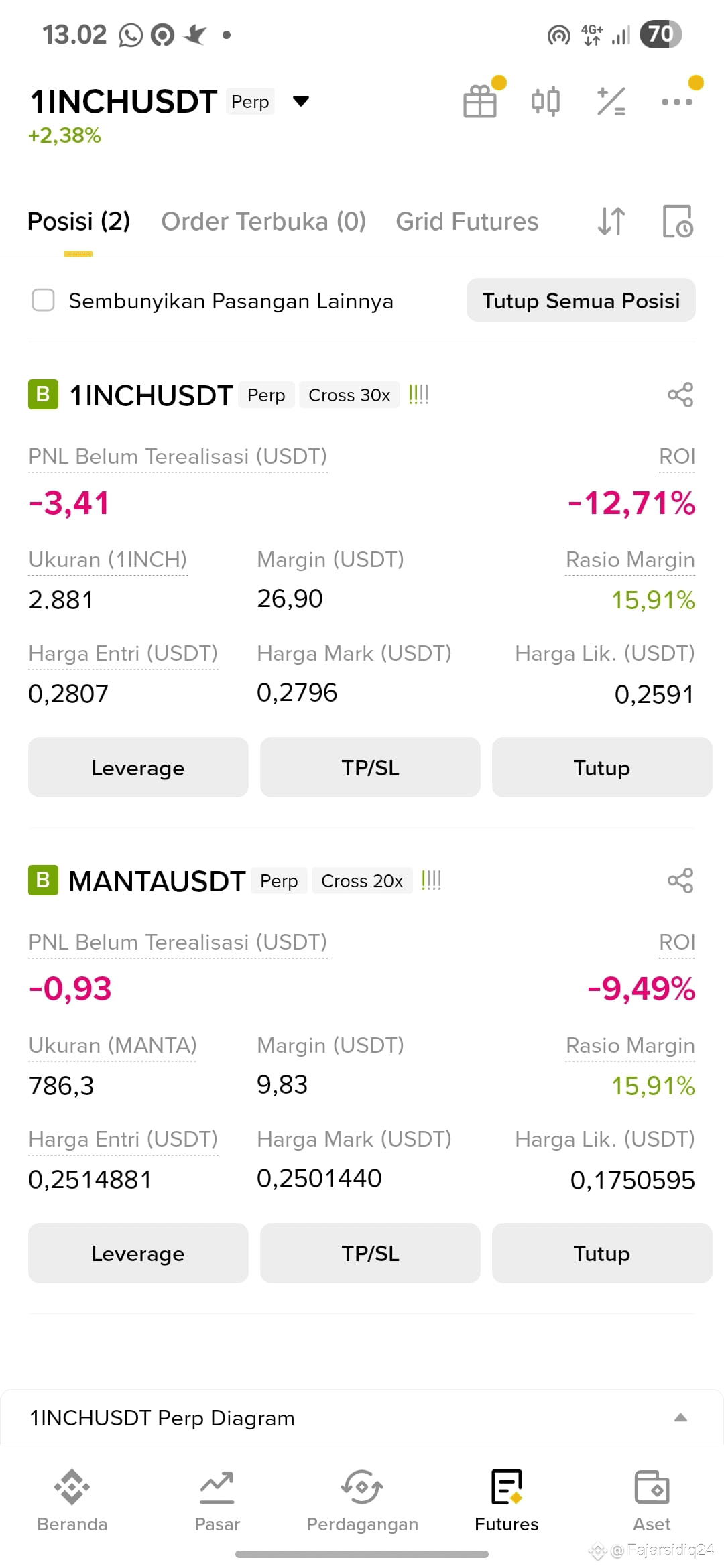Viewport: 724px width, 1568px height.
Task: Tap the up-down sort arrows icon
Action: tap(611, 221)
